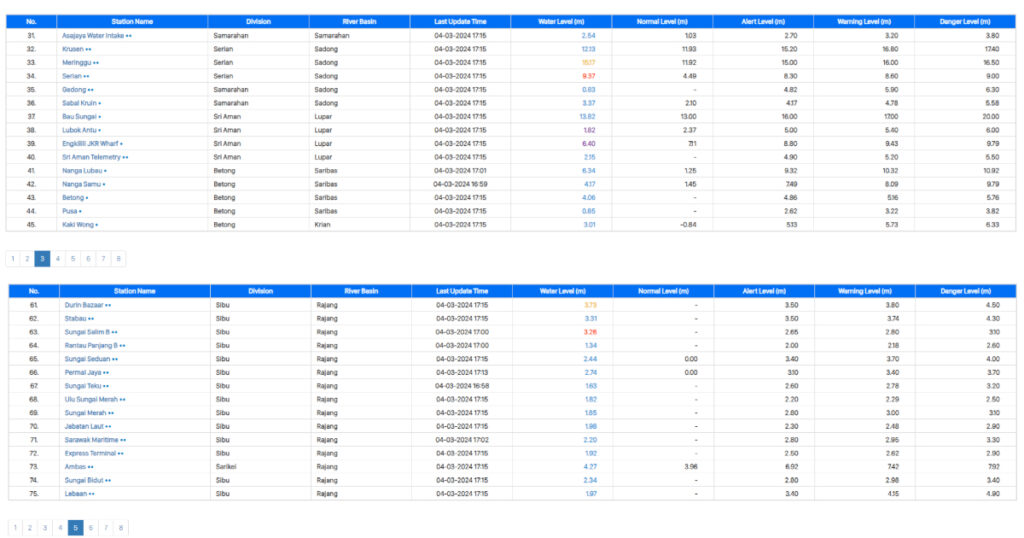Click the 4.27 water level for Ambas

pos(590,467)
